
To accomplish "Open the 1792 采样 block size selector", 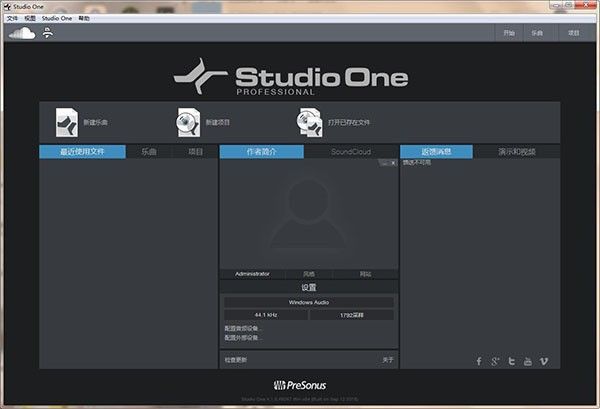I will coord(352,315).
